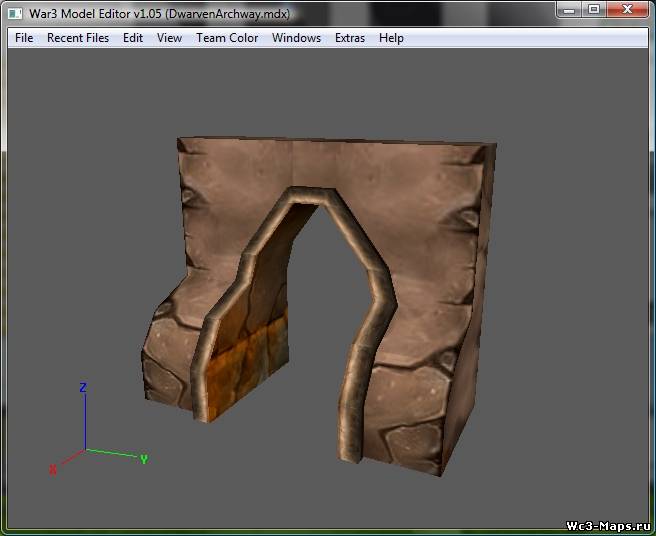Click the title bar text DwarvenArchway.mdx
The height and width of the screenshot is (536, 656).
pyautogui.click(x=227, y=13)
